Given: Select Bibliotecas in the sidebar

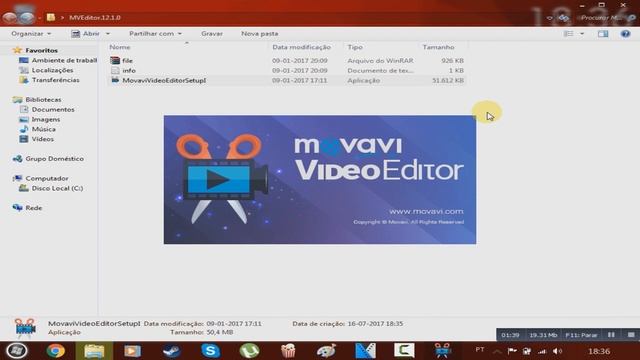Looking at the screenshot, I should click(43, 100).
